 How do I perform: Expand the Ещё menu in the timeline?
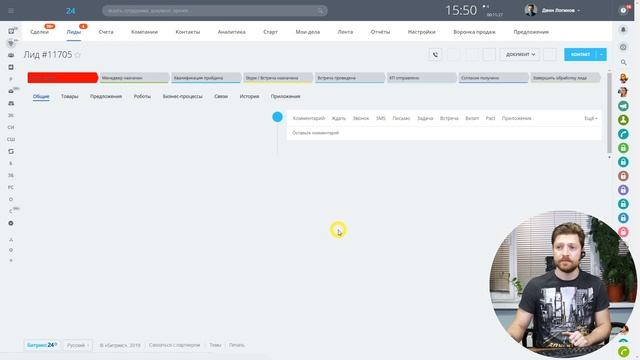click(x=591, y=118)
